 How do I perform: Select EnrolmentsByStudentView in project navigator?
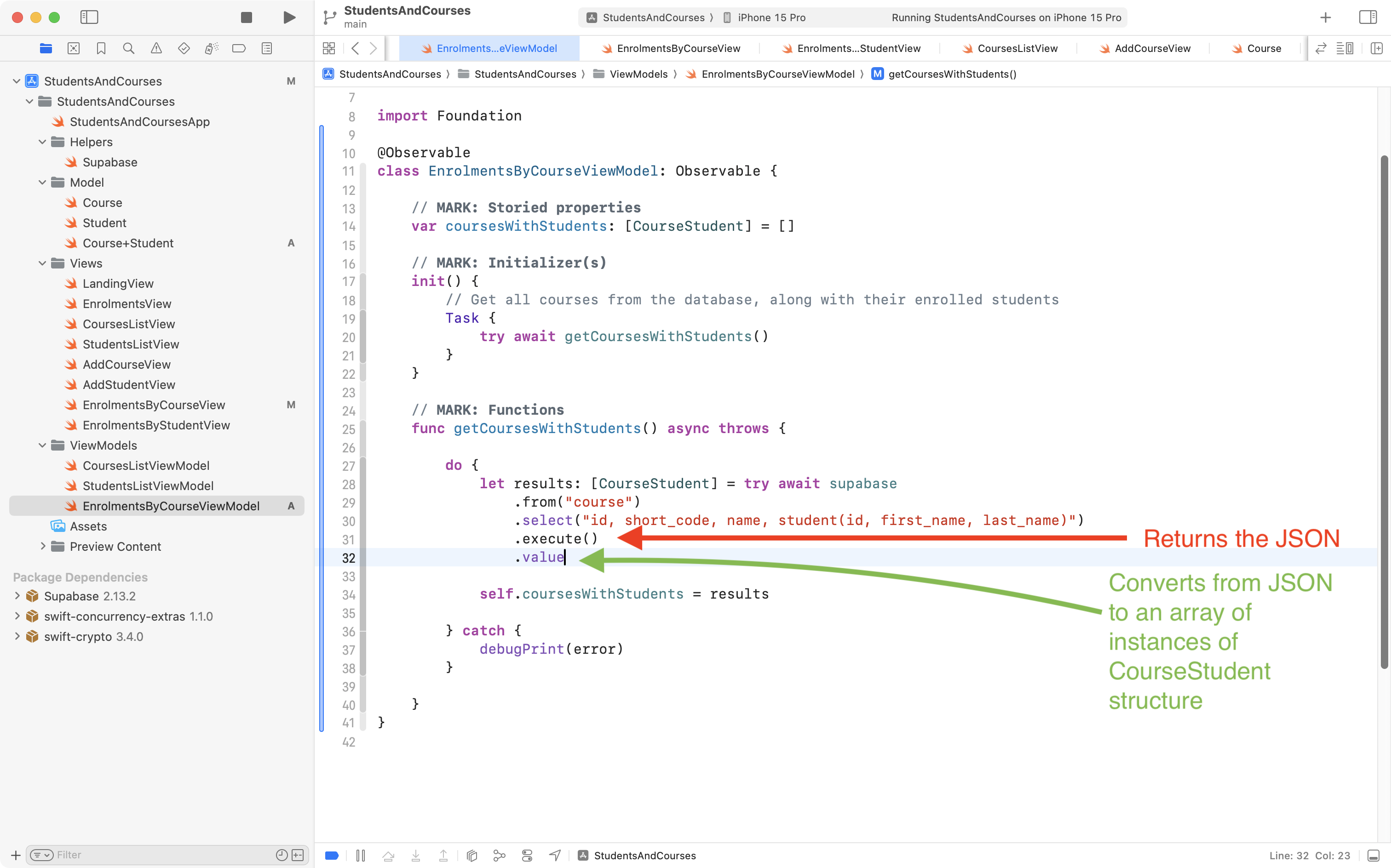(x=156, y=425)
